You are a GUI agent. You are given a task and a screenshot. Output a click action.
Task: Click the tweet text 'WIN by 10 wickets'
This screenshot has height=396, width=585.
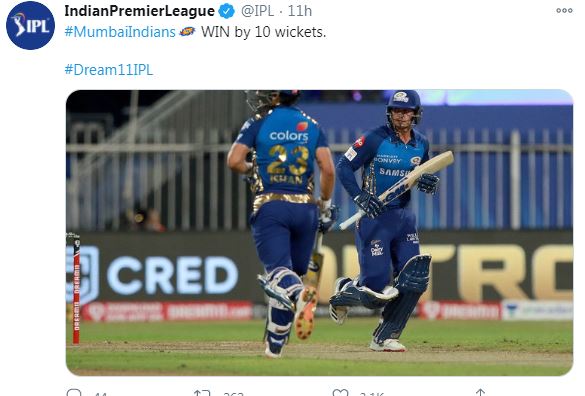point(263,32)
